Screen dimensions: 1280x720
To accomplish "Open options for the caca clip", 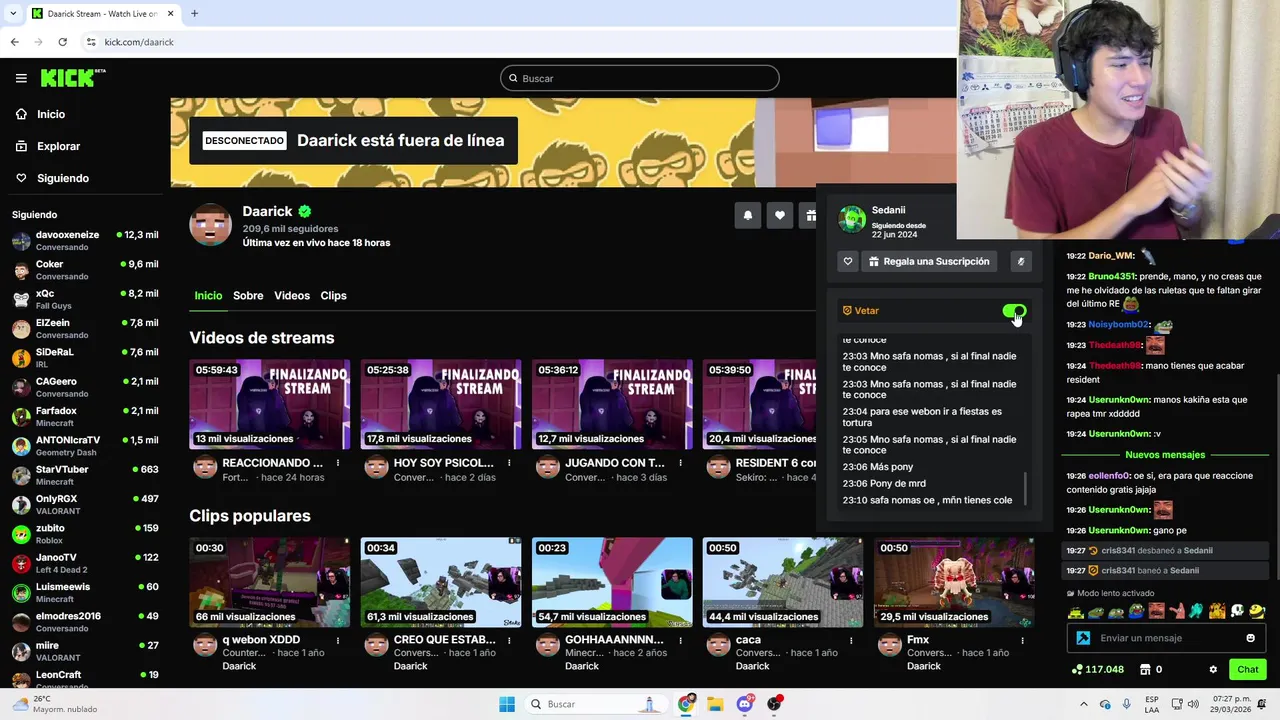I will tap(851, 640).
